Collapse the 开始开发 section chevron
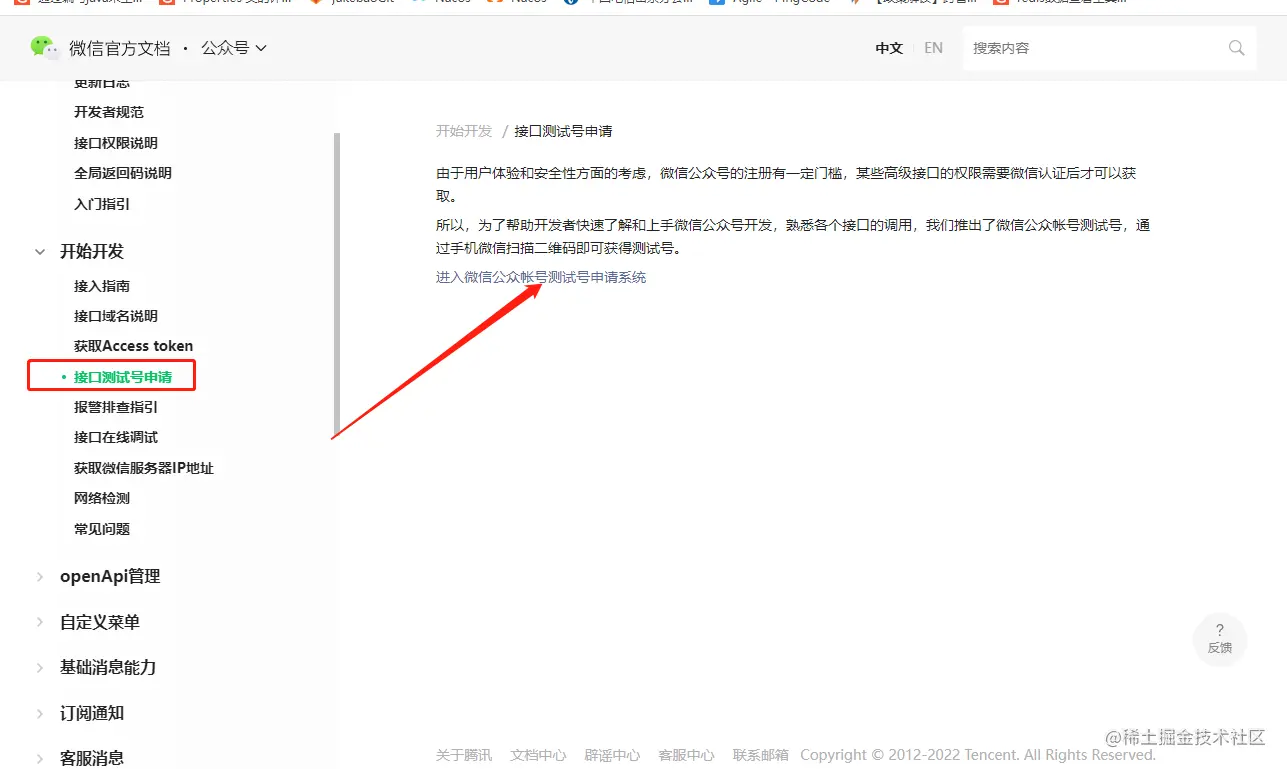The height and width of the screenshot is (769, 1287). coord(40,252)
